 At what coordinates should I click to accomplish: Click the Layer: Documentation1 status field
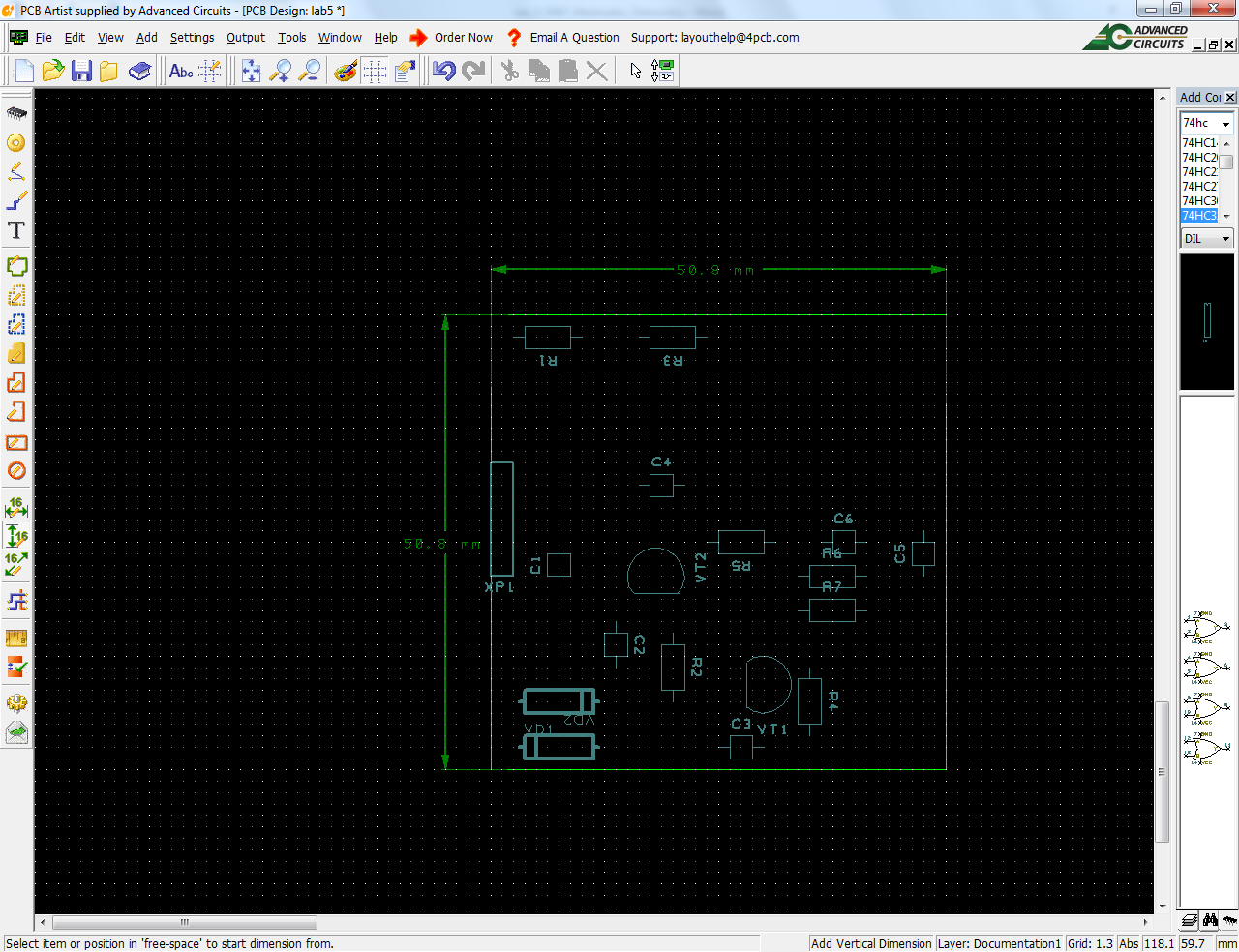point(999,943)
